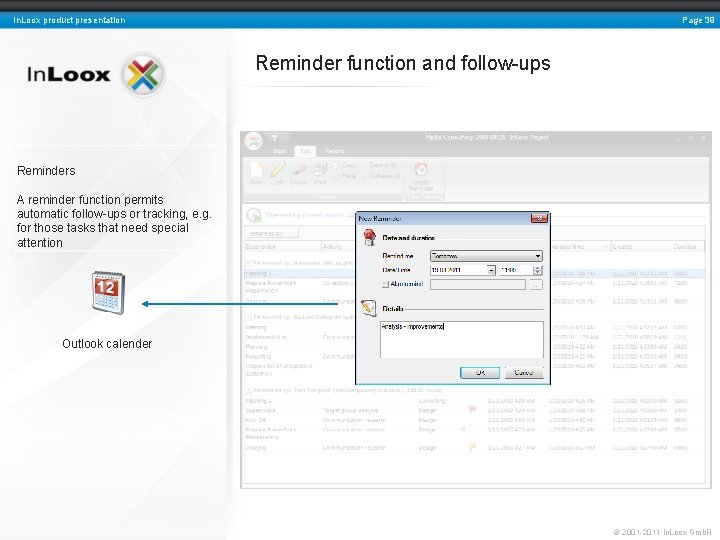Image resolution: width=720 pixels, height=540 pixels.
Task: Click the 'Outlook calender' caption
Action: click(107, 344)
